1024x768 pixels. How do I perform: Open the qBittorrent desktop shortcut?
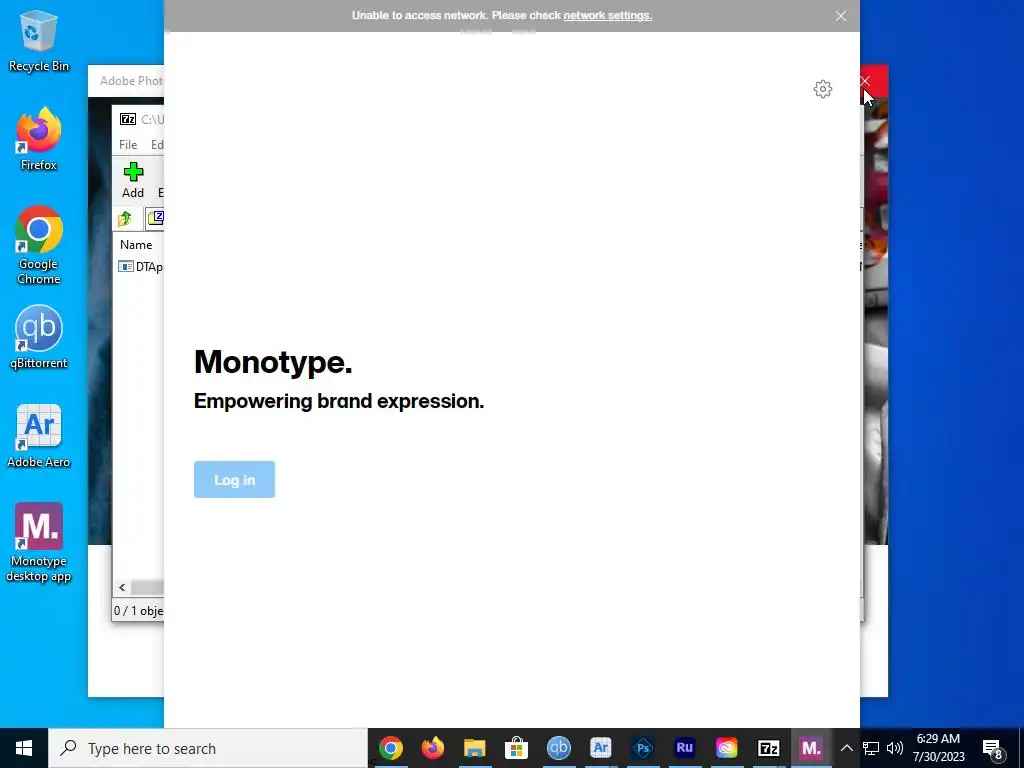tap(39, 338)
